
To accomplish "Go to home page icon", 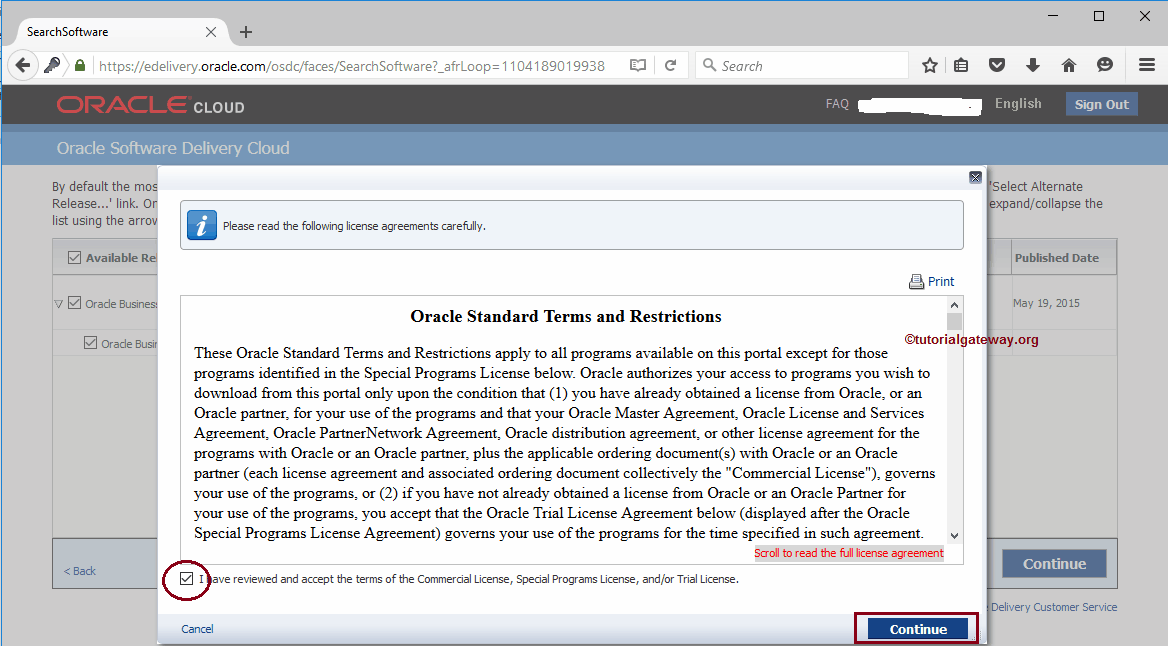I will coord(1069,66).
